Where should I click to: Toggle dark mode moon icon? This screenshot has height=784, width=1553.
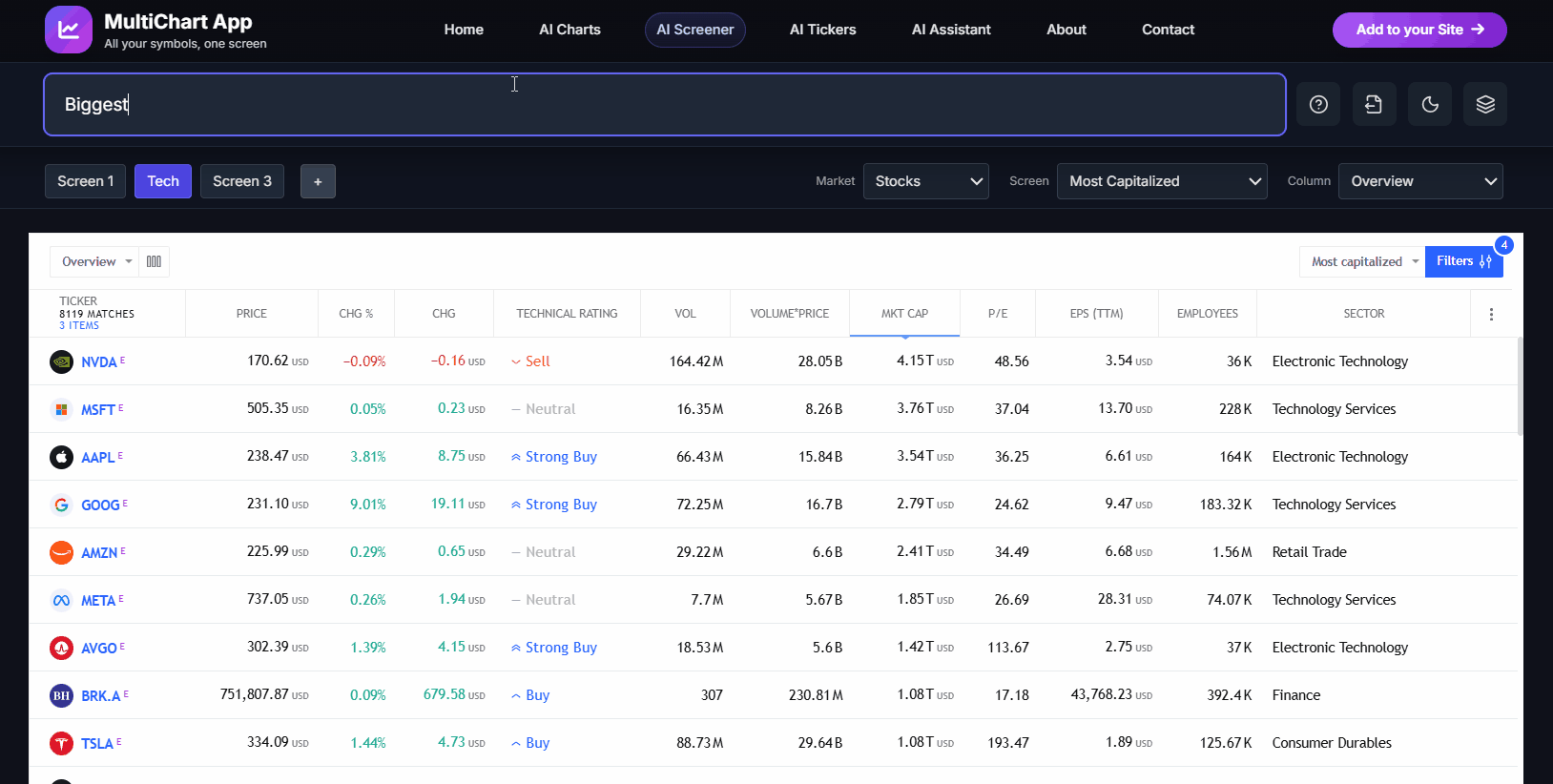1430,104
